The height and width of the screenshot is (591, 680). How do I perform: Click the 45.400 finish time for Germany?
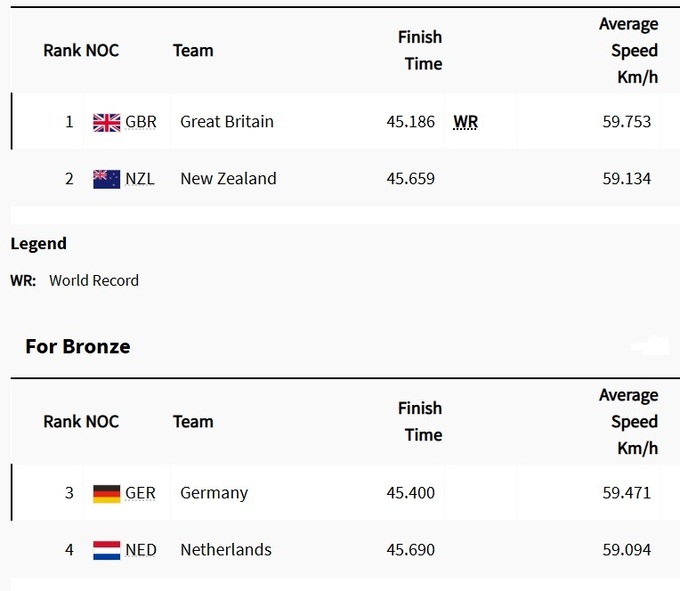[x=411, y=493]
